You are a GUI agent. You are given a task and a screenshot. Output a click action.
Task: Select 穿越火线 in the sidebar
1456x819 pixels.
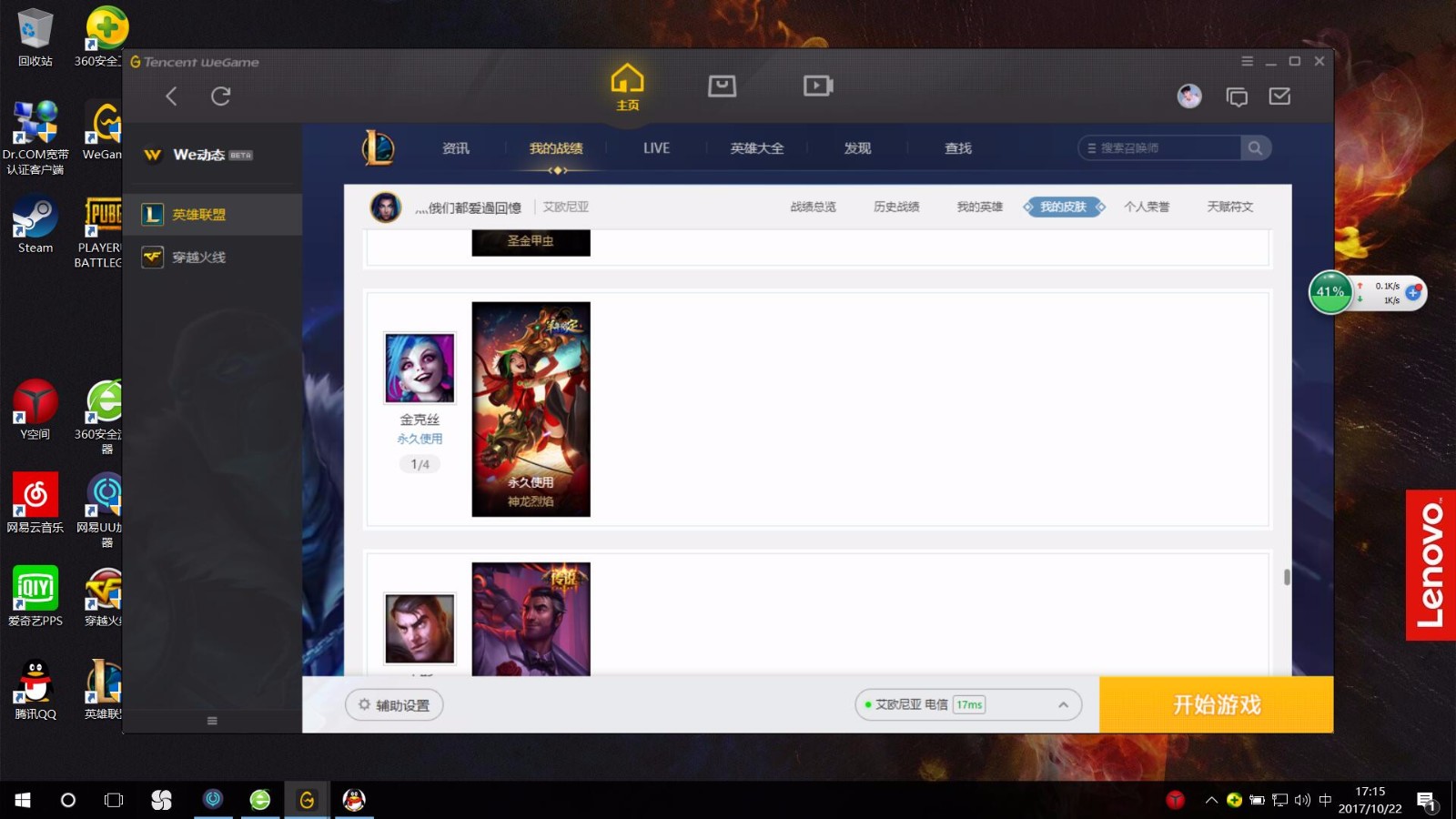213,258
